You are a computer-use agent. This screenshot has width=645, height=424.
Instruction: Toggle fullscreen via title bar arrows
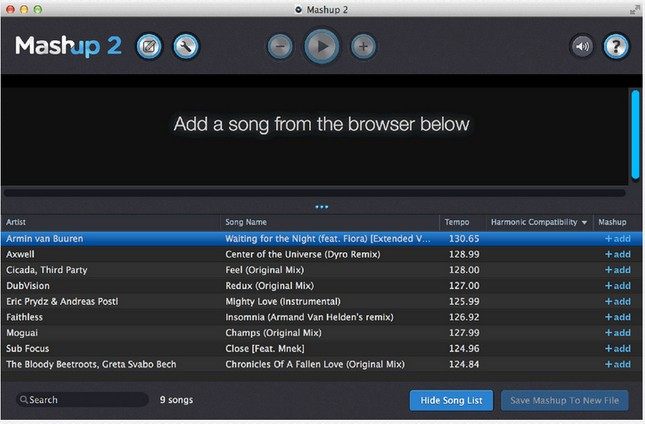click(635, 10)
